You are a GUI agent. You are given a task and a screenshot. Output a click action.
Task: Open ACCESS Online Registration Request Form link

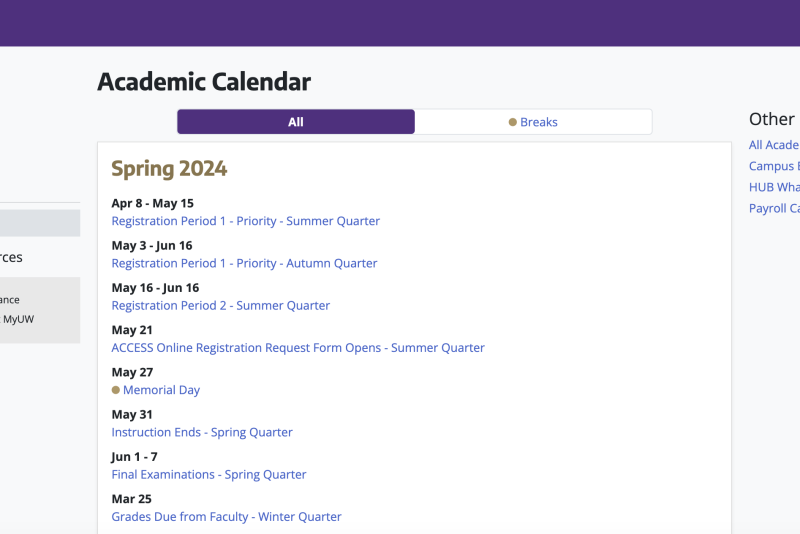pyautogui.click(x=298, y=348)
